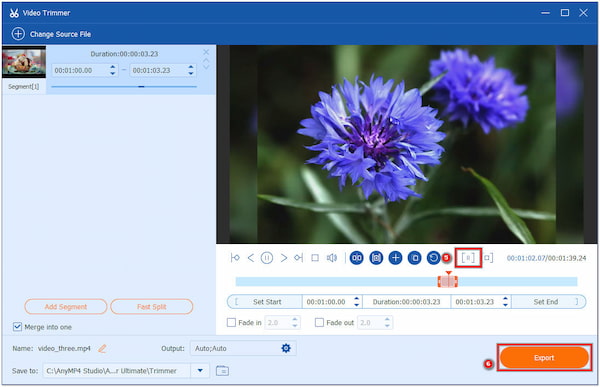Open the output folder icon
The width and height of the screenshot is (600, 387).
click(222, 371)
